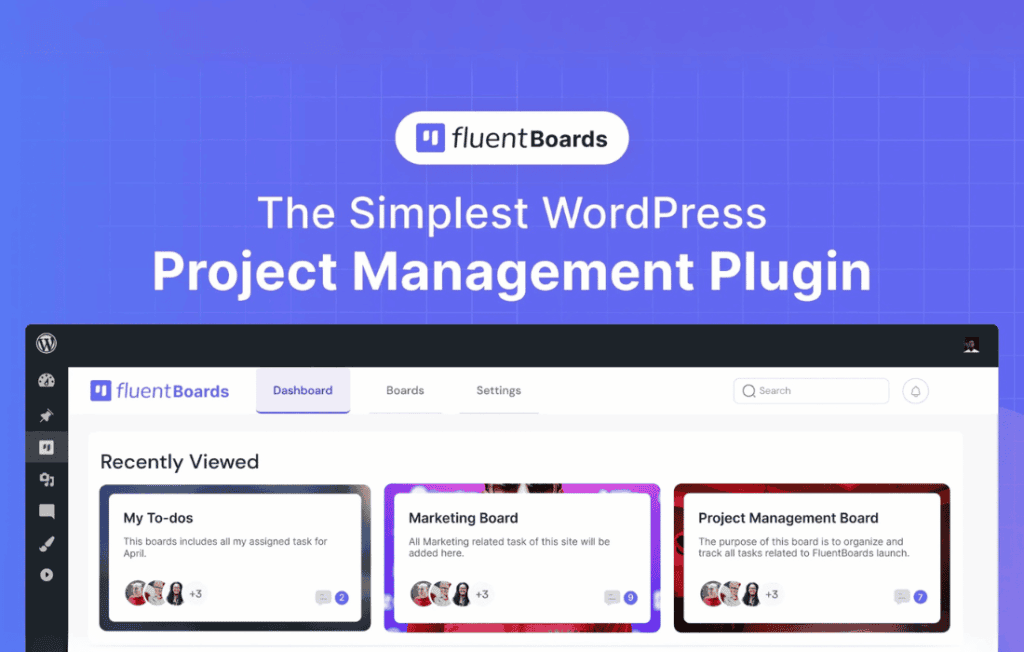Open the Appearance brush icon in sidebar
Image resolution: width=1024 pixels, height=652 pixels.
tap(46, 544)
